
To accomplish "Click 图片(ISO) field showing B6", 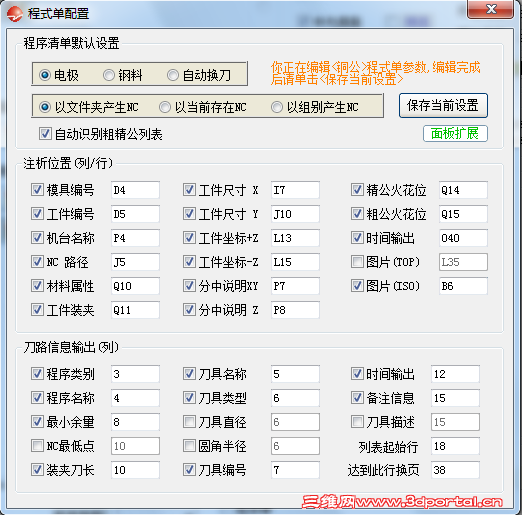I will tap(463, 286).
